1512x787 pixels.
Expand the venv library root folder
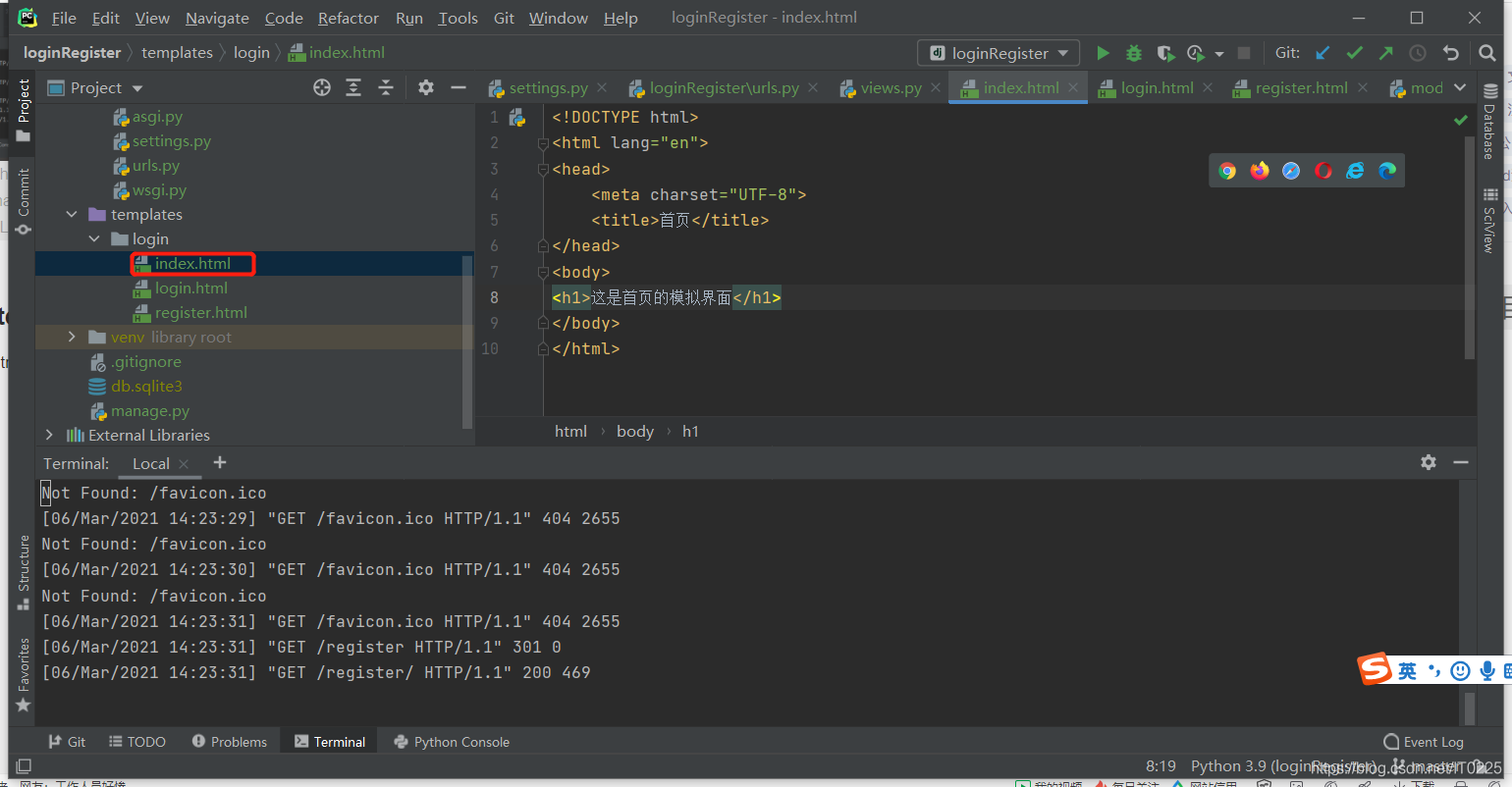point(72,337)
